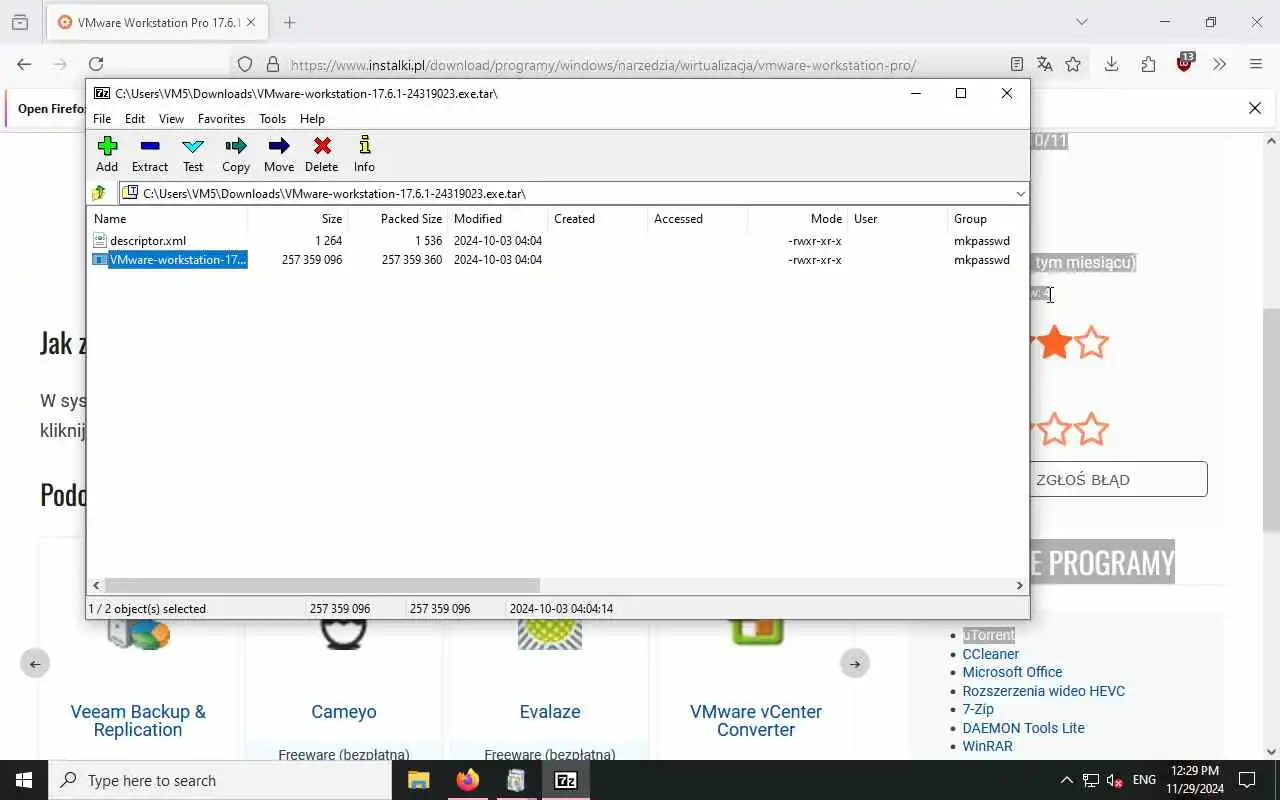
Task: Open the DAEMON Tools Lite link
Action: (x=1023, y=728)
